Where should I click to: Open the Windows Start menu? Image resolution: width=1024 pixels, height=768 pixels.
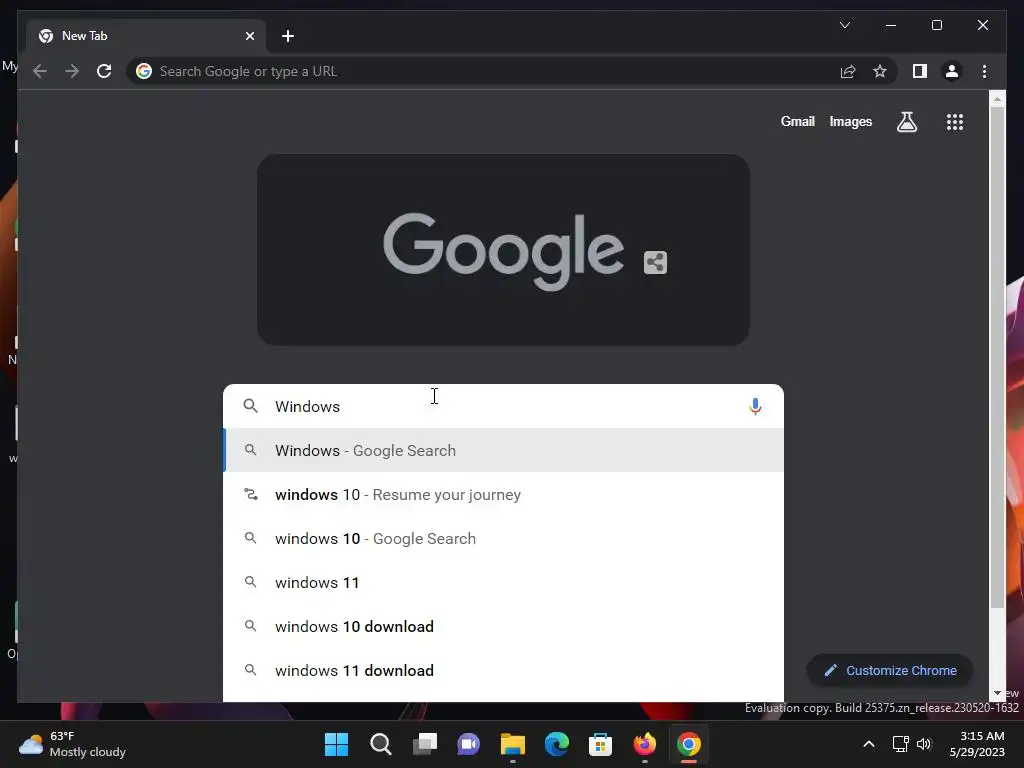click(336, 744)
